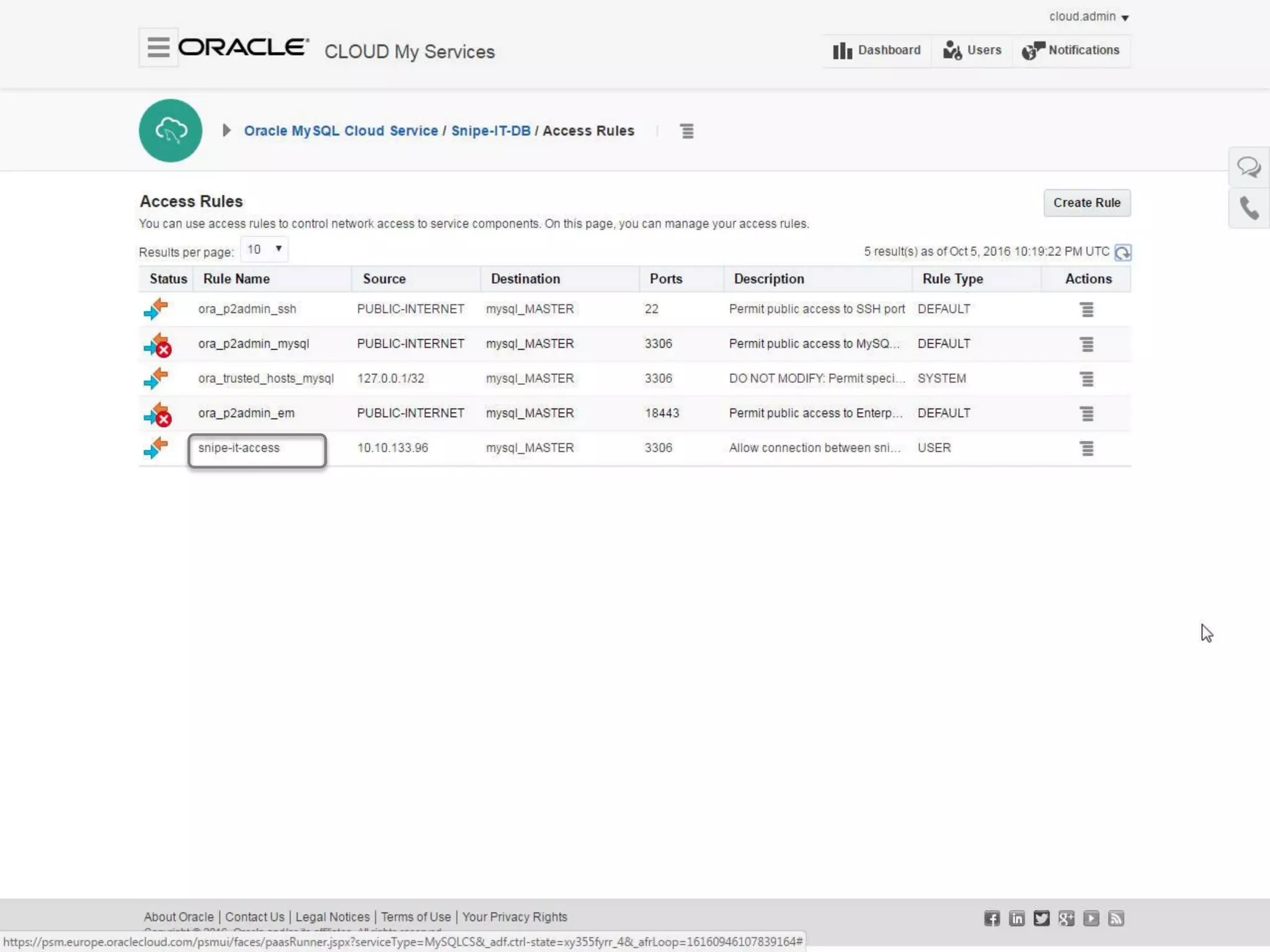Go to Oracle MySQL Cloud Service link
1270x952 pixels.
[x=341, y=131]
